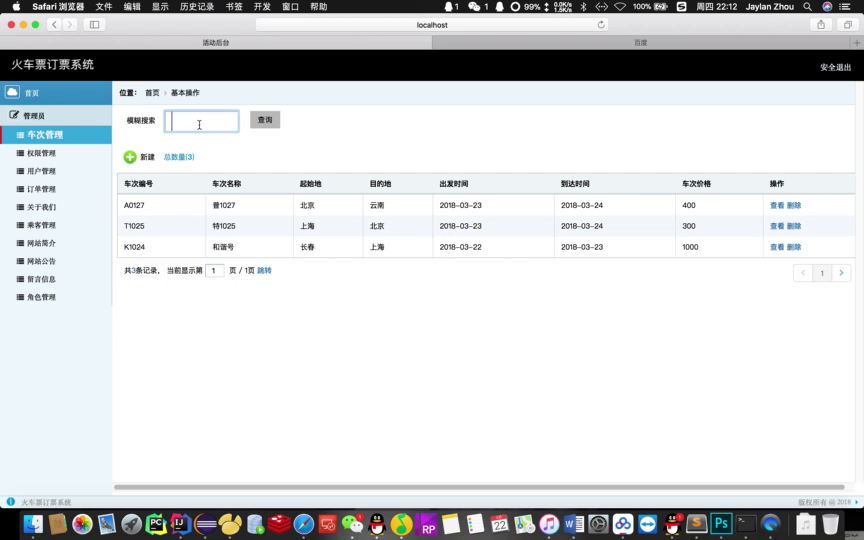The width and height of the screenshot is (864, 540).
Task: Show all tabs overview button
Action: point(847,24)
